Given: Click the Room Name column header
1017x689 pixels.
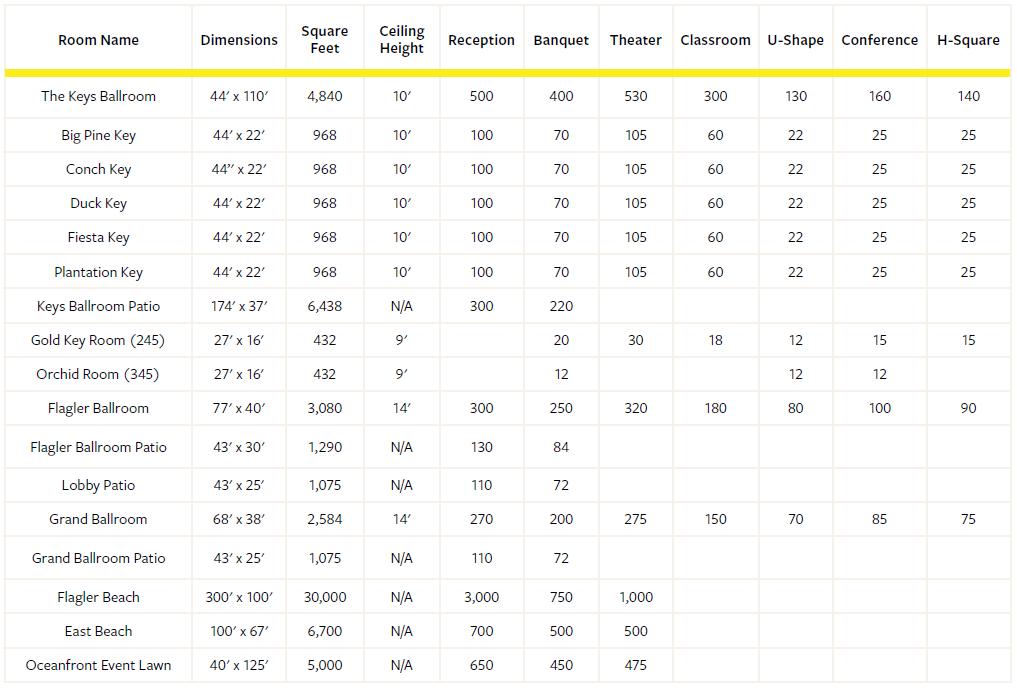Looking at the screenshot, I should coord(99,40).
